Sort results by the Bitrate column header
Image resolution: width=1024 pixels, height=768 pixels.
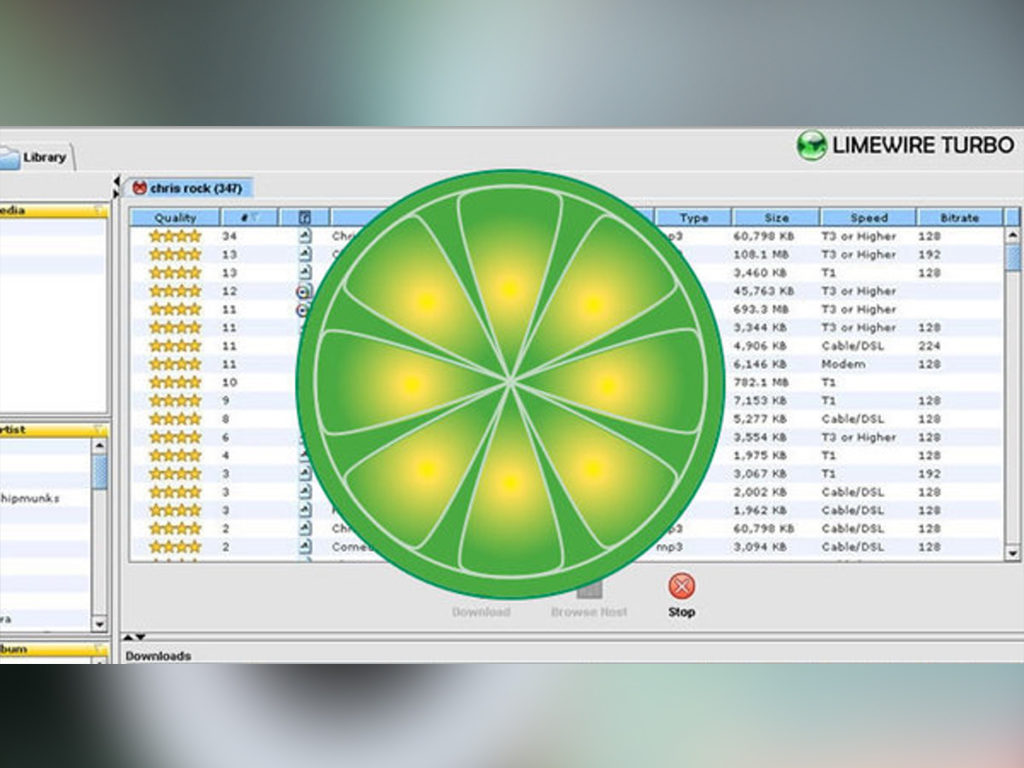tap(958, 218)
